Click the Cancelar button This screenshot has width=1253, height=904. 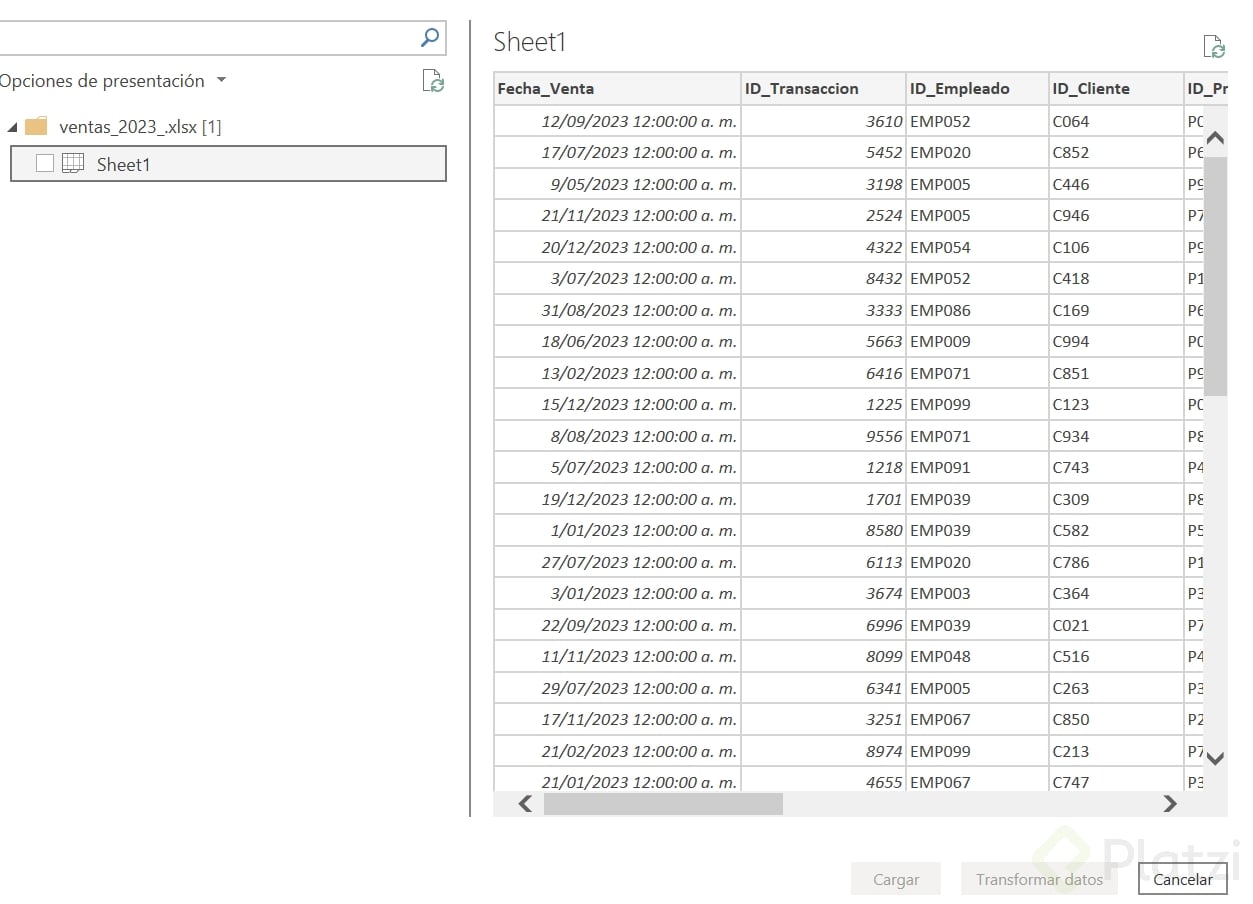[x=1182, y=880]
